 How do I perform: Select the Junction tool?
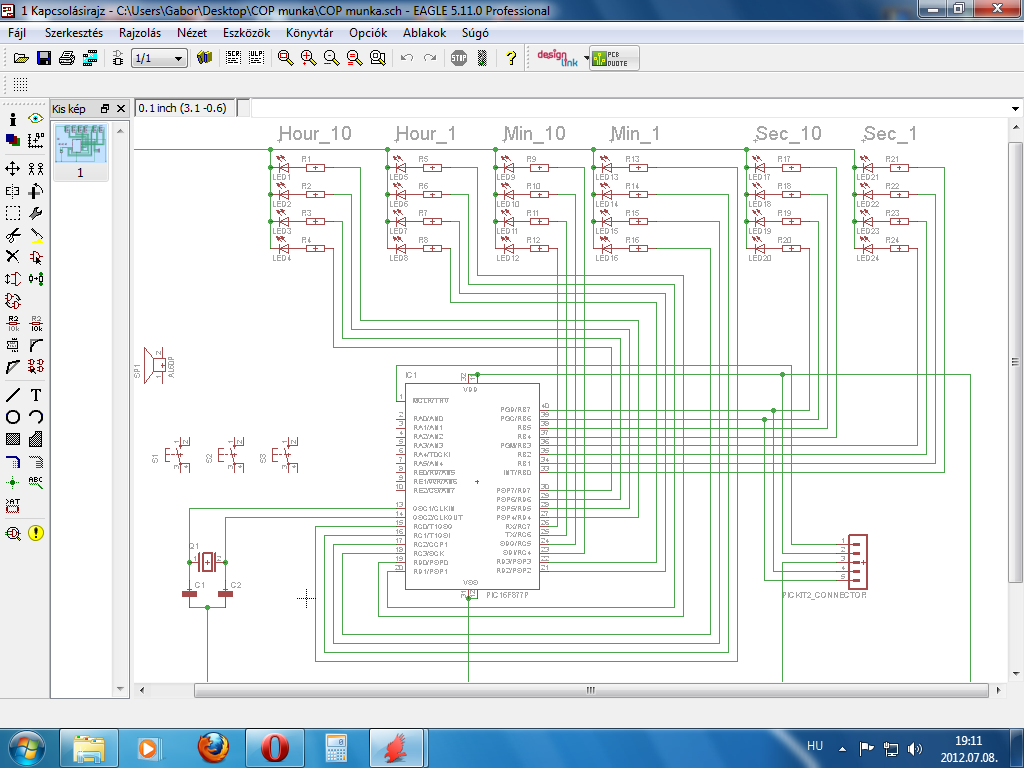click(x=12, y=483)
